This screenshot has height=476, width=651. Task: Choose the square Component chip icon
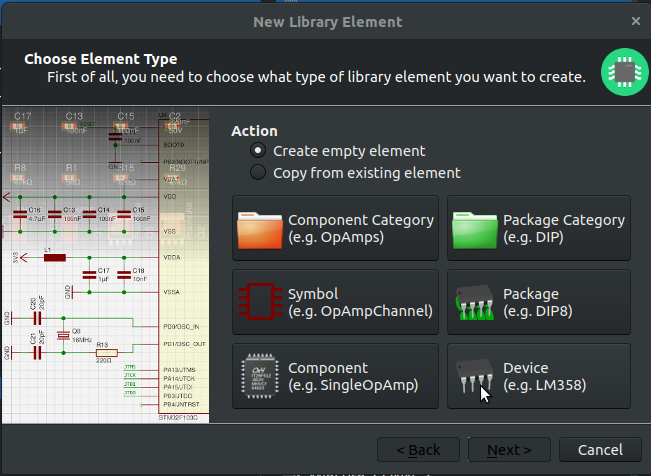pos(260,376)
